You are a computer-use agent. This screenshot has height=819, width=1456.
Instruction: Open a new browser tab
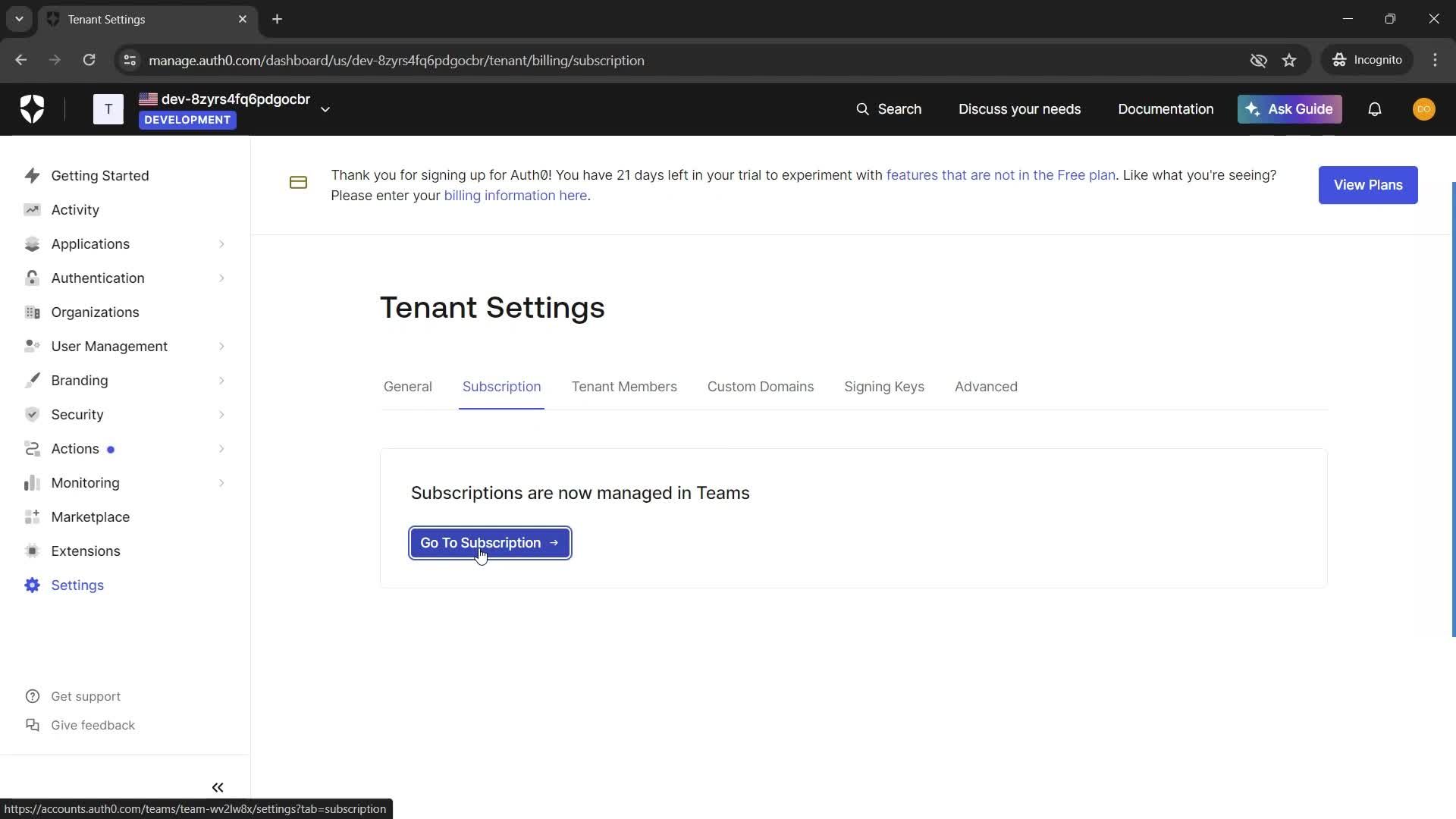click(278, 19)
